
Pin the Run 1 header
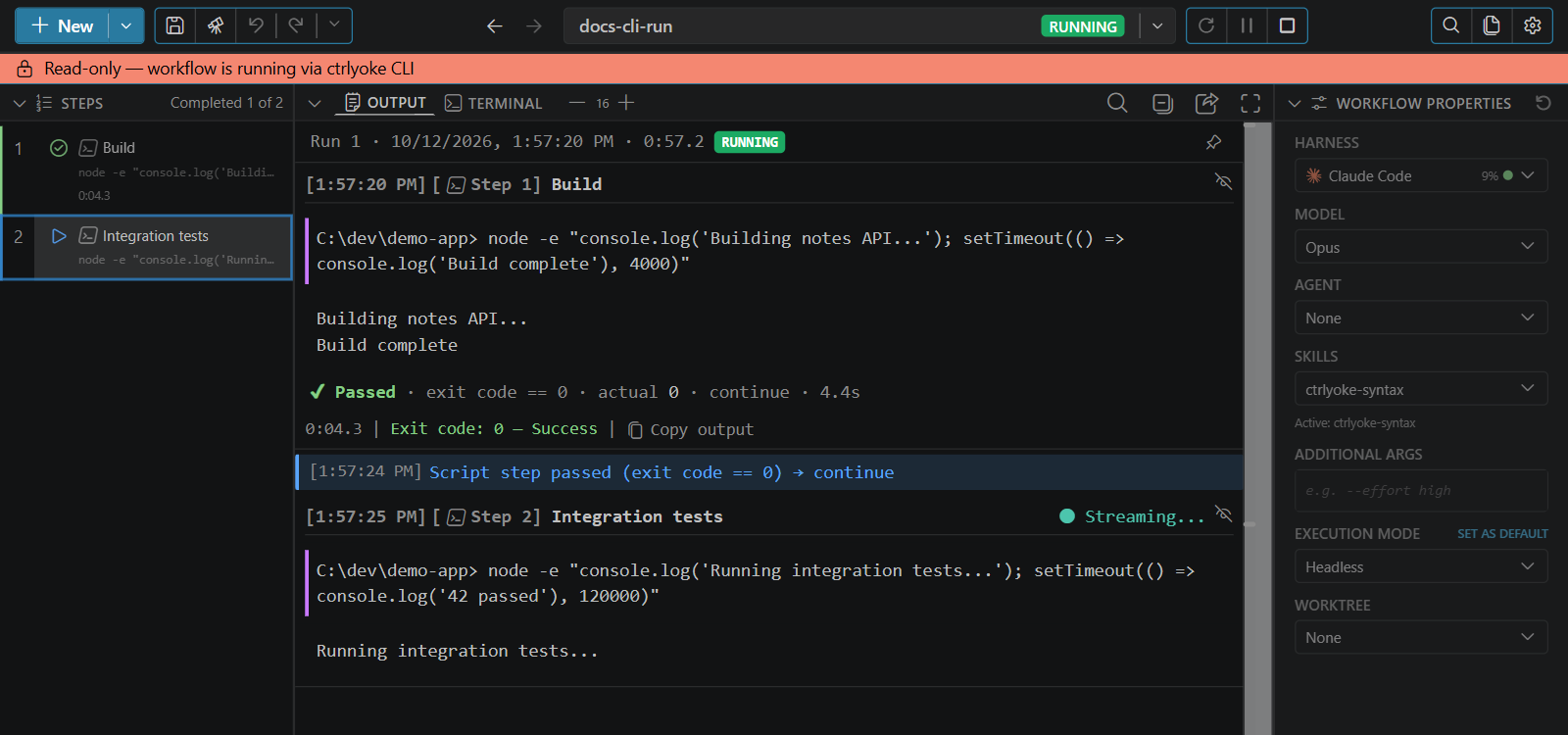1213,142
